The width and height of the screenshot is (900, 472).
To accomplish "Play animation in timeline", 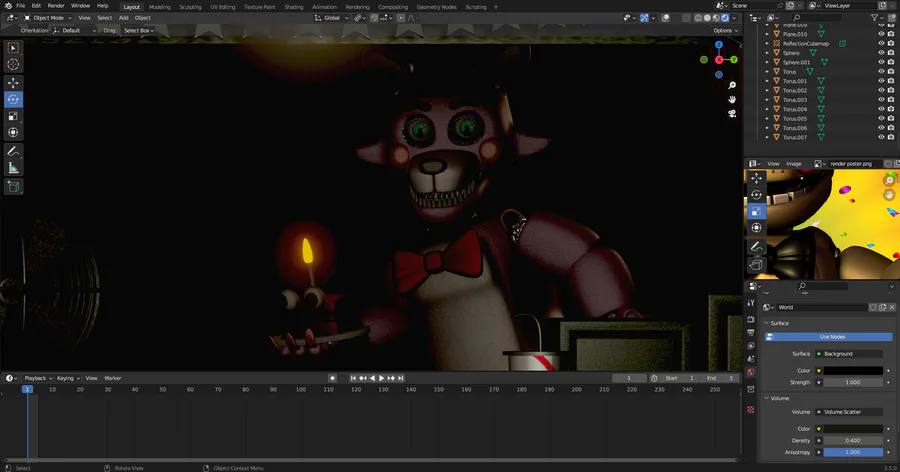I will [382, 378].
